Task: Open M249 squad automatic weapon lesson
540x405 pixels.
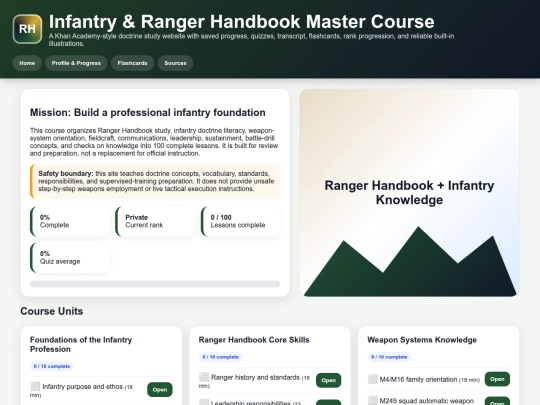Action: coord(497,402)
